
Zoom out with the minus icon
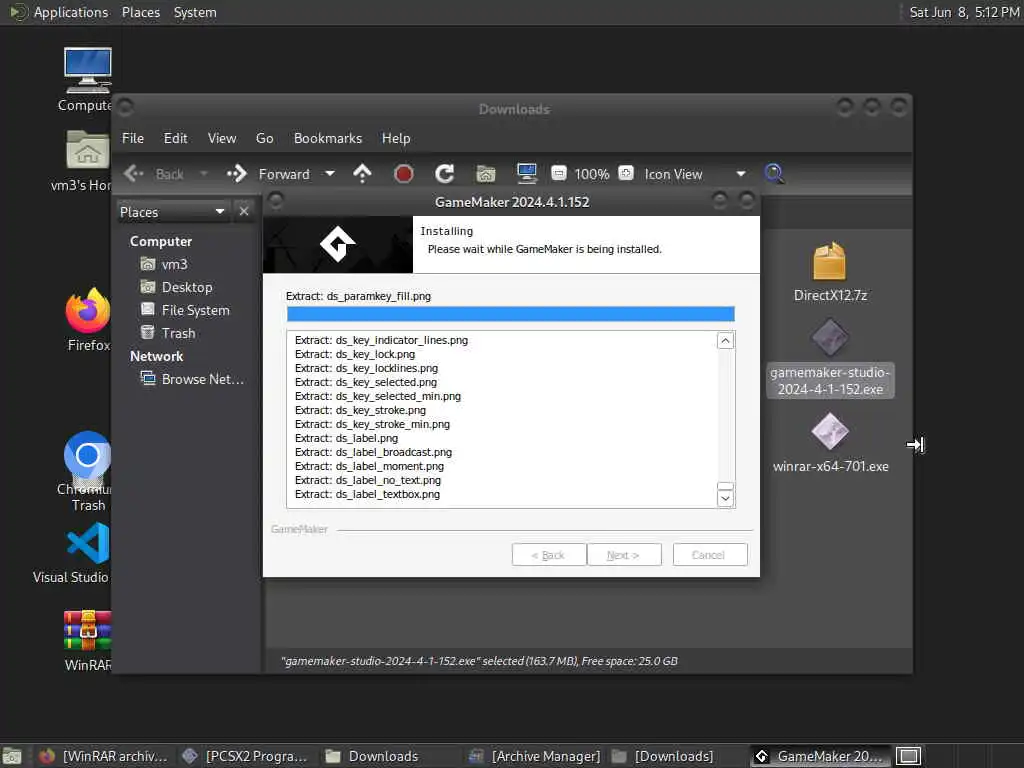click(559, 173)
